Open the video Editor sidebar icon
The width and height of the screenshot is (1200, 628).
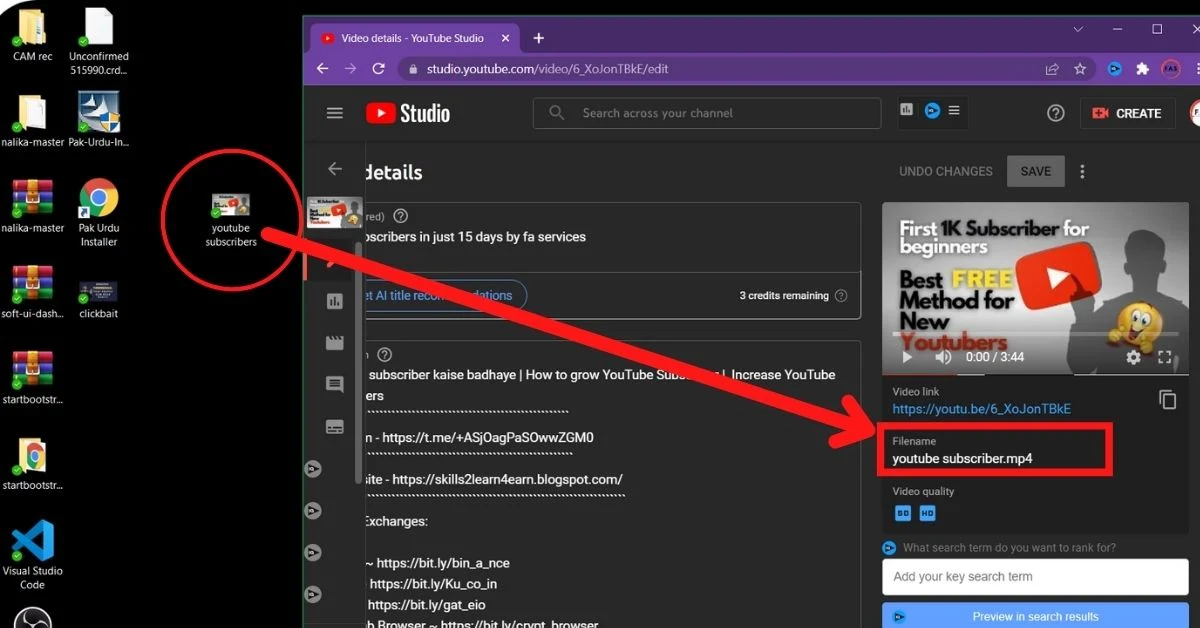(x=335, y=343)
